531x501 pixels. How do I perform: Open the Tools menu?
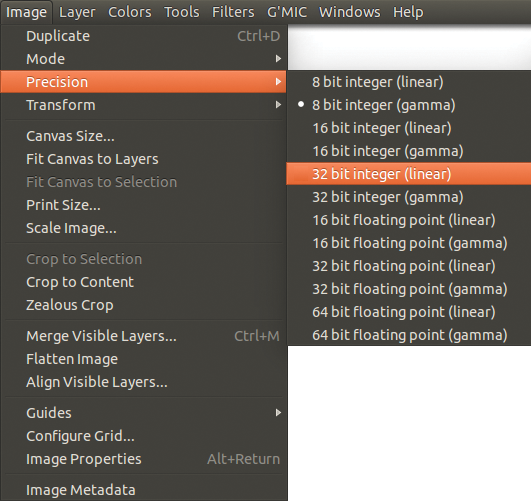182,12
